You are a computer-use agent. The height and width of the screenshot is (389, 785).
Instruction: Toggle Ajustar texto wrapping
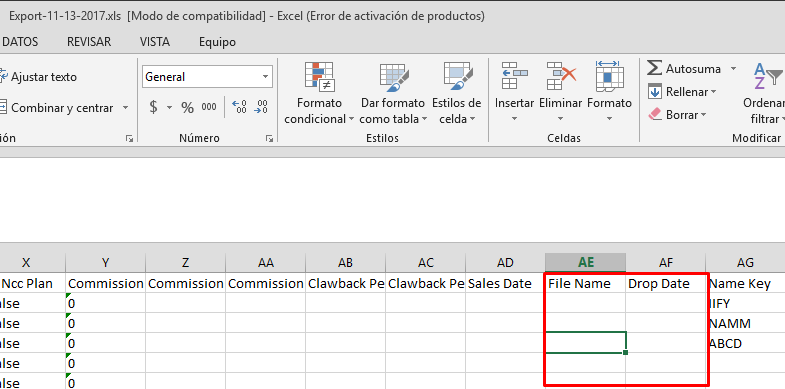click(x=38, y=77)
